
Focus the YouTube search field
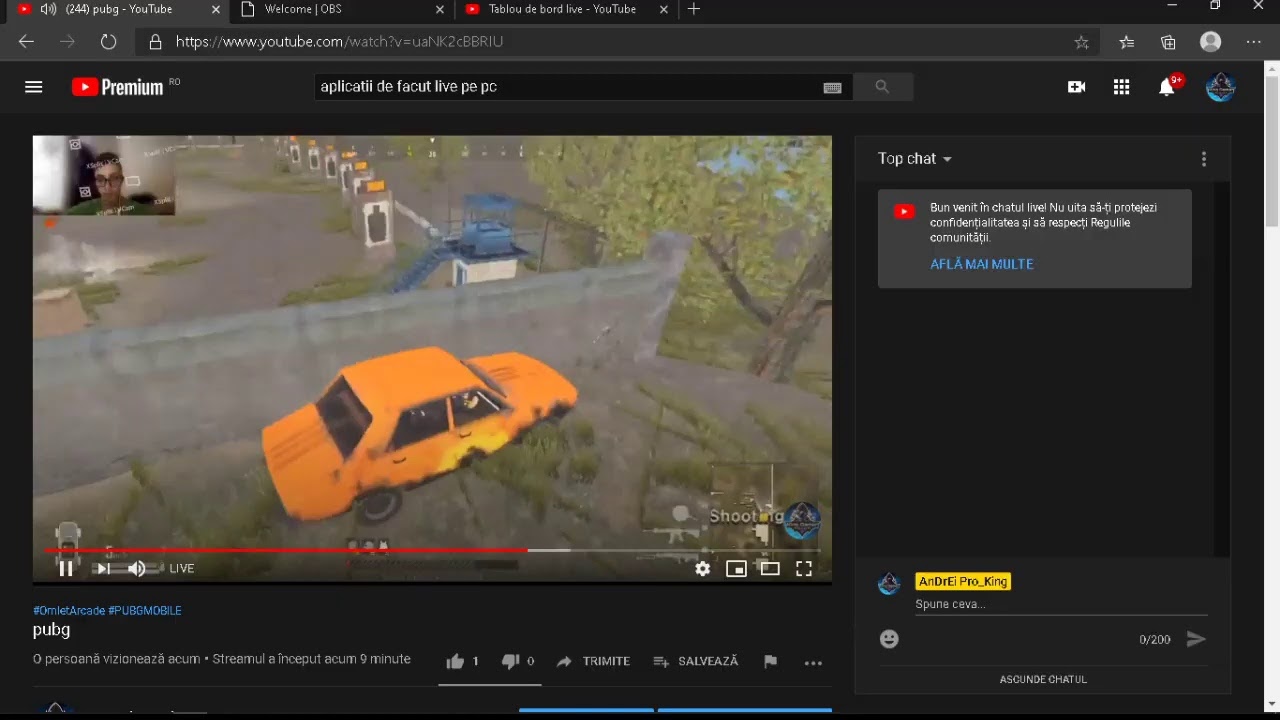pos(567,87)
